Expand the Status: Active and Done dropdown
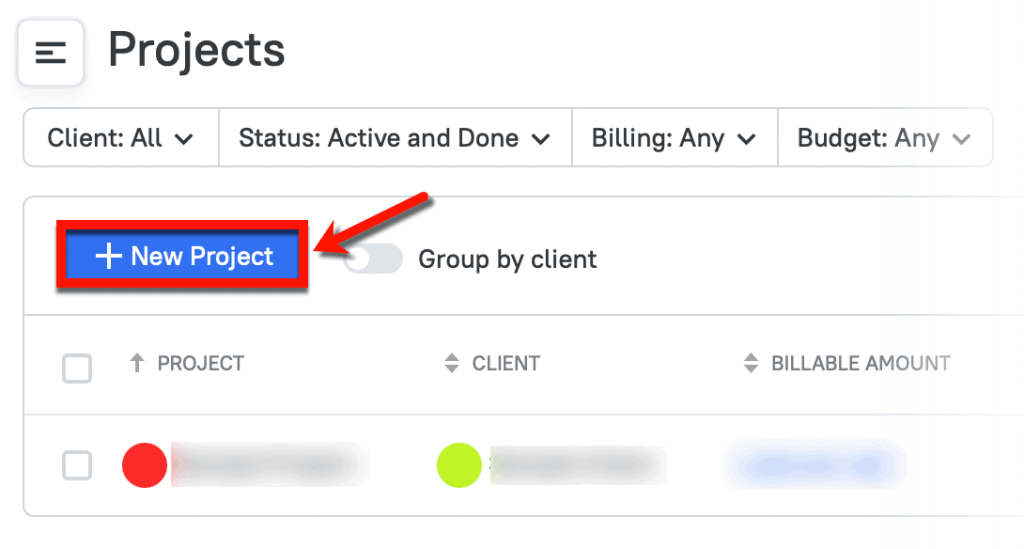The image size is (1024, 549). coord(394,138)
